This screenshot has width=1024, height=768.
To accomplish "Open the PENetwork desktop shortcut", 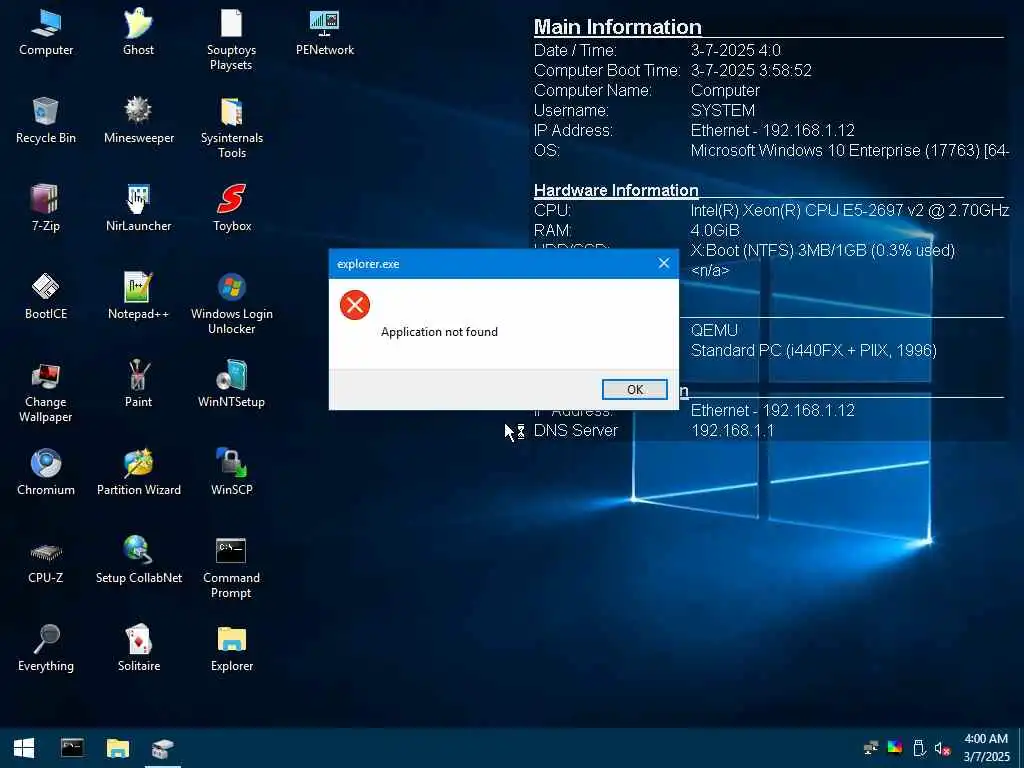I will [325, 33].
